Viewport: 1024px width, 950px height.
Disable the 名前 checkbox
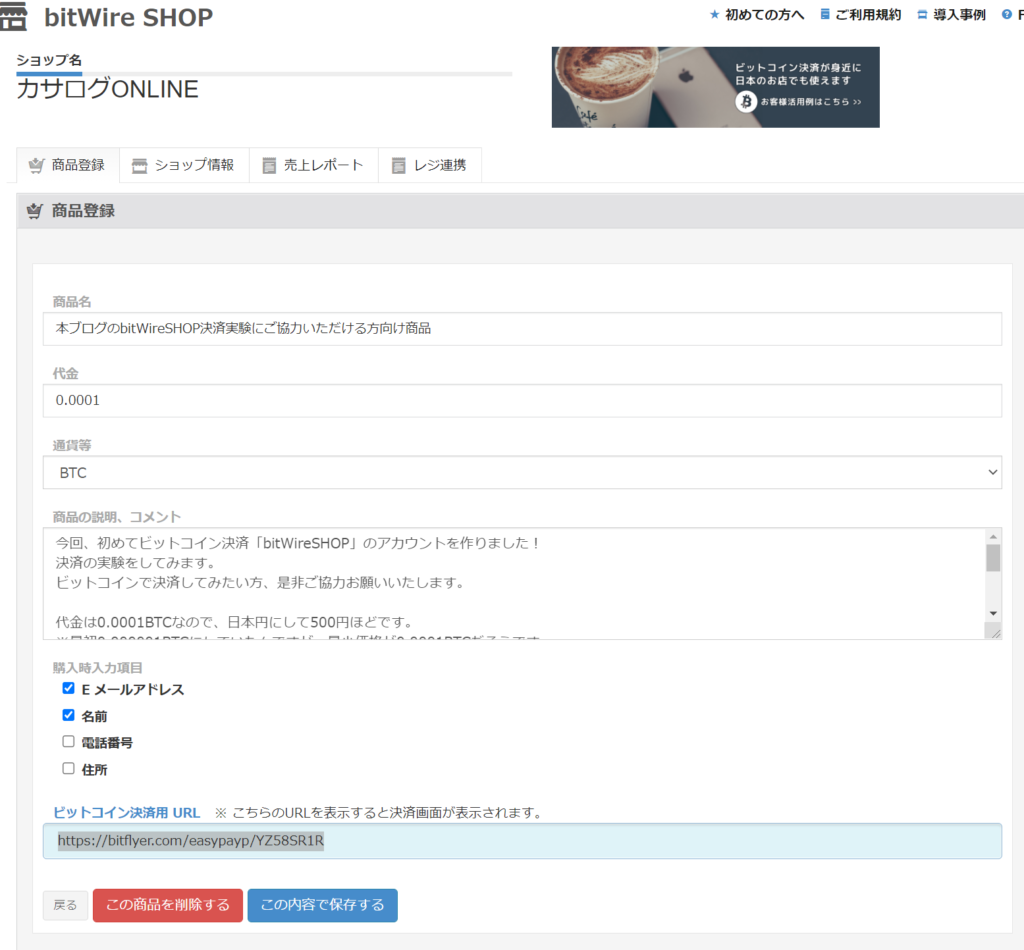point(68,715)
